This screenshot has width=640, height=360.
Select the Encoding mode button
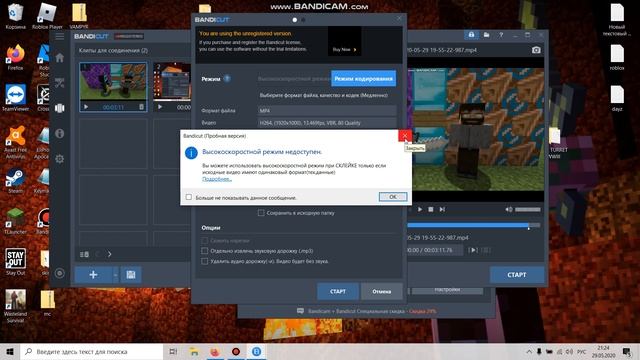[x=363, y=79]
